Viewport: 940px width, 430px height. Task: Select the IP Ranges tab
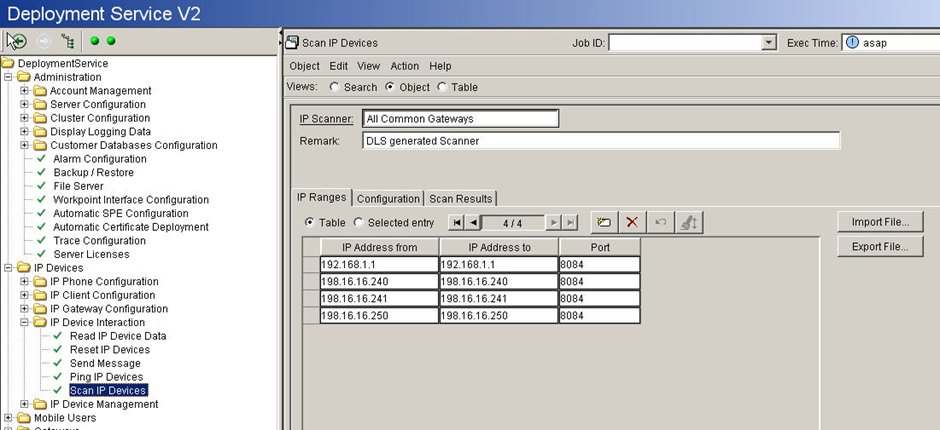[x=321, y=197]
